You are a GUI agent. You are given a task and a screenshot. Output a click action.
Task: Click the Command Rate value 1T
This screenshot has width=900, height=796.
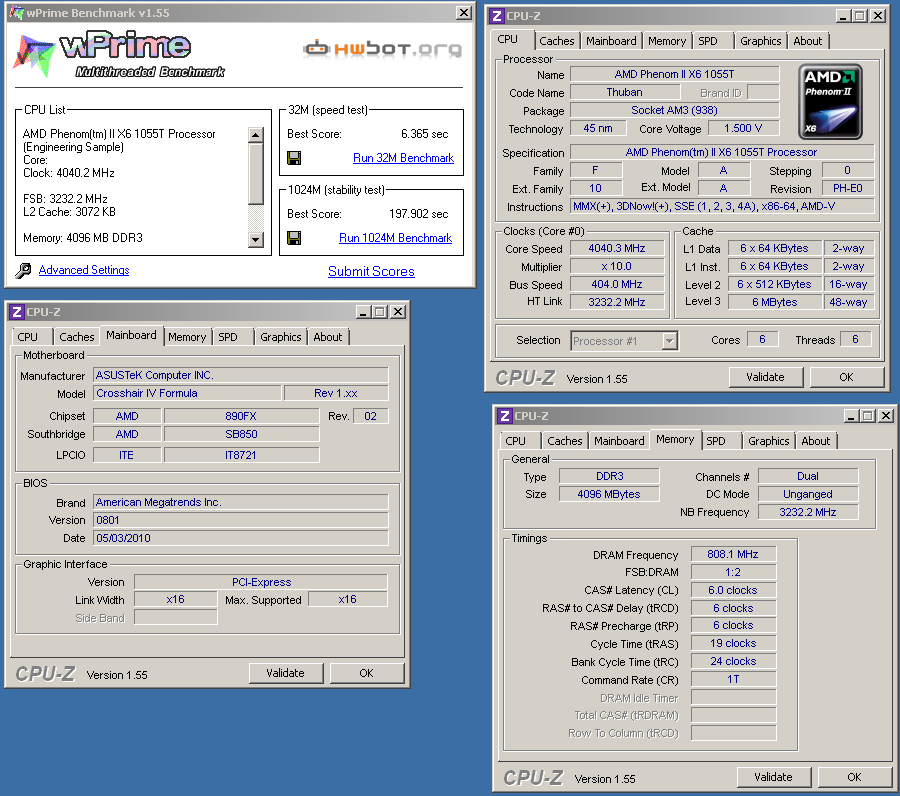click(x=733, y=679)
